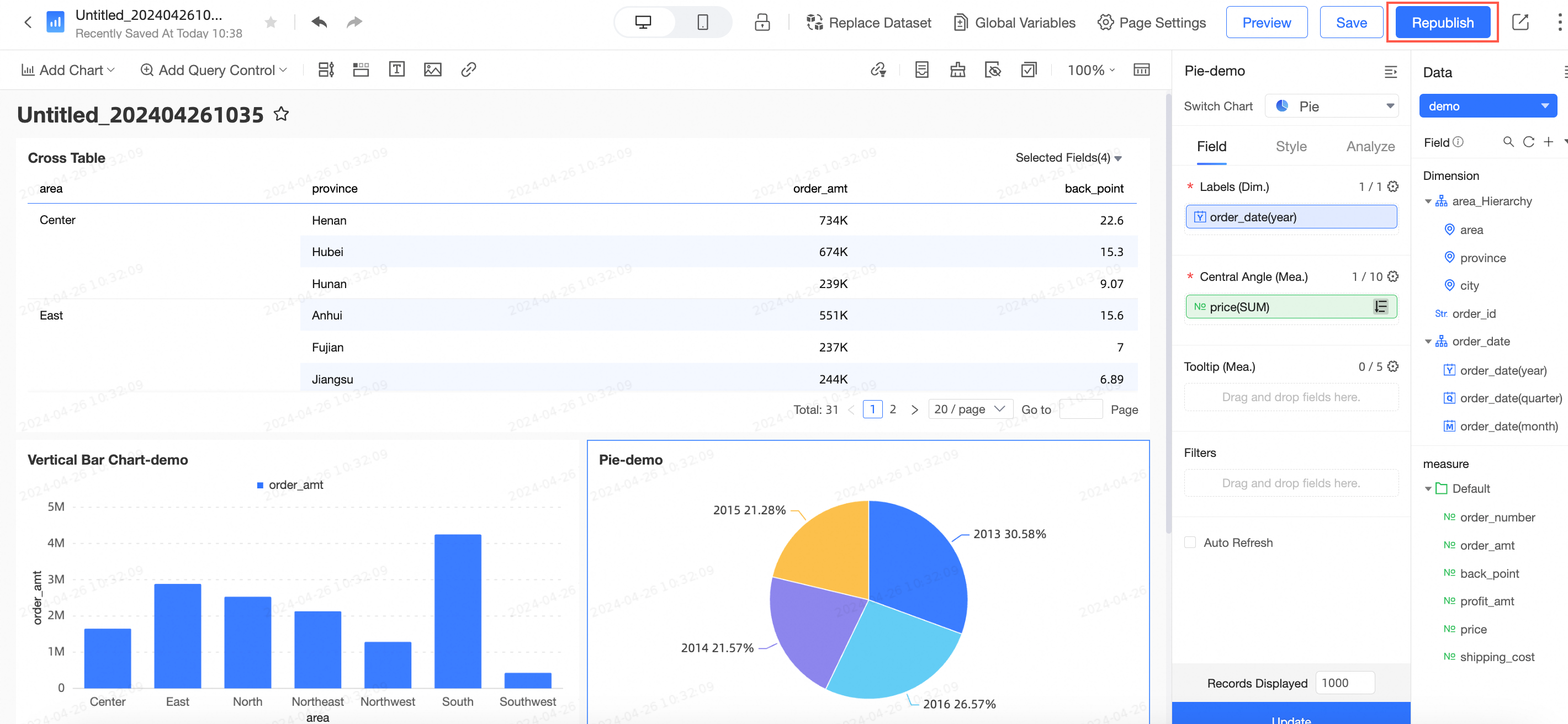Insert an image from toolbar
1568x724 pixels.
[432, 70]
